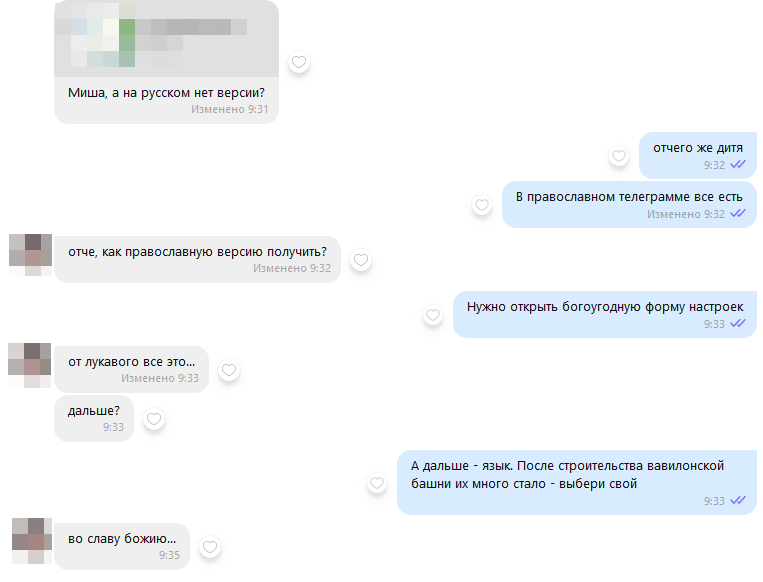Like 'отче, как православную версию получить?' message
Viewport: 763px width, 582px height.
coord(361,260)
